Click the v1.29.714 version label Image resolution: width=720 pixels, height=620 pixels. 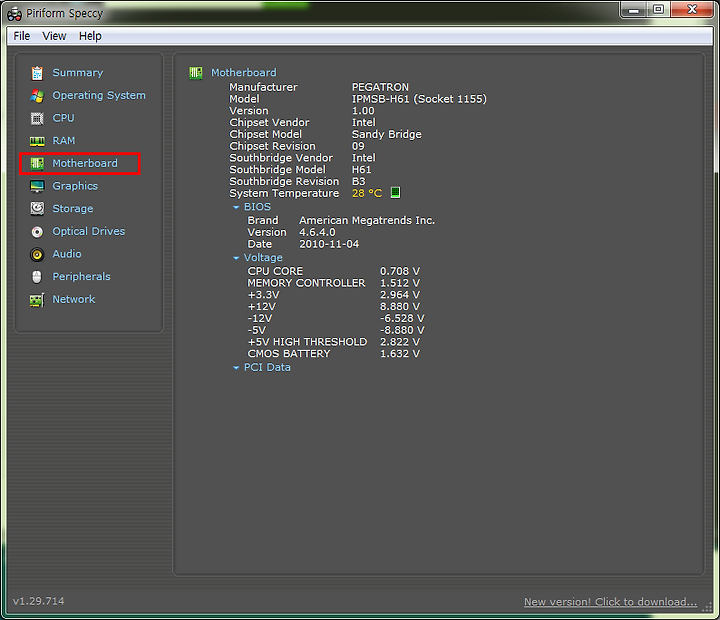[39, 601]
